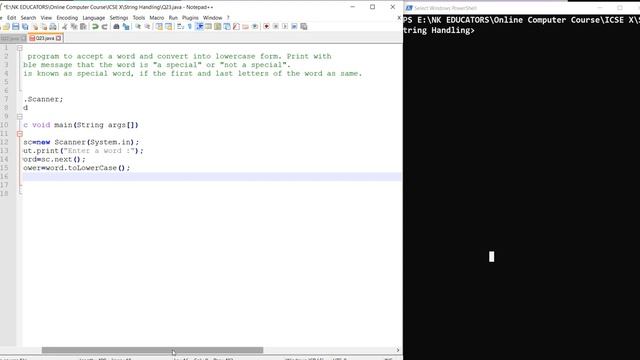The height and width of the screenshot is (360, 640).
Task: Maximize the Notepad++ window
Action: click(x=372, y=7)
